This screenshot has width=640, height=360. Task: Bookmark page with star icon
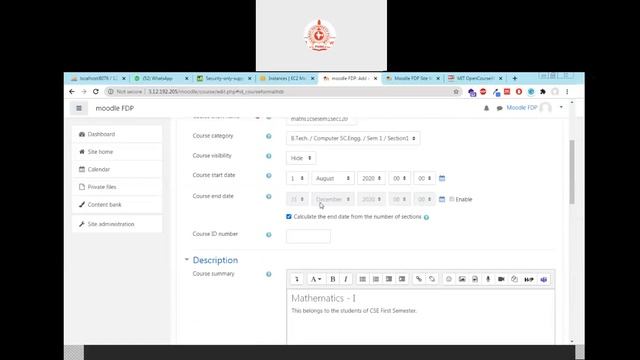(456, 92)
